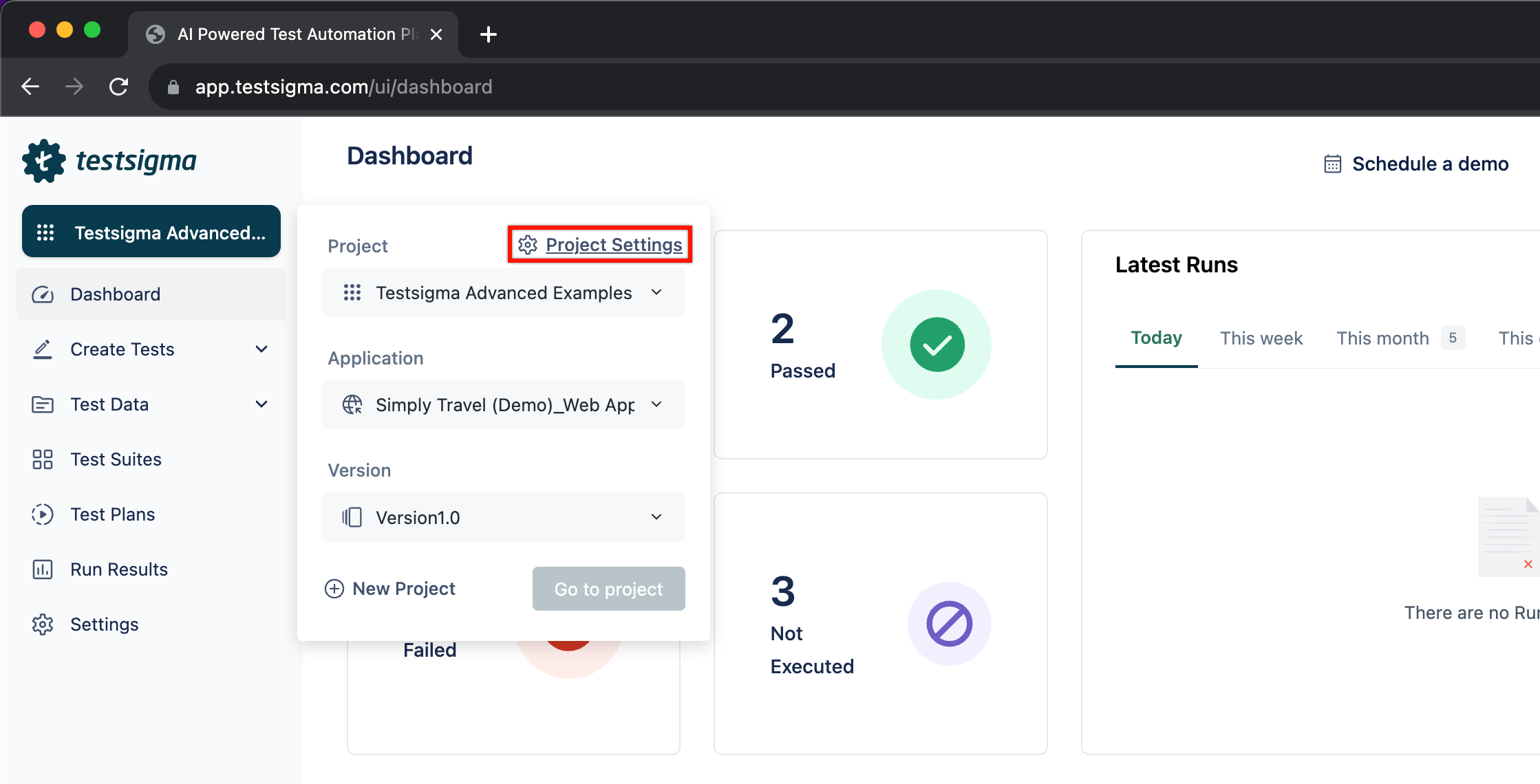Screen dimensions: 1540x784
Task: Open the grid icon in project switcher button
Action: (45, 232)
